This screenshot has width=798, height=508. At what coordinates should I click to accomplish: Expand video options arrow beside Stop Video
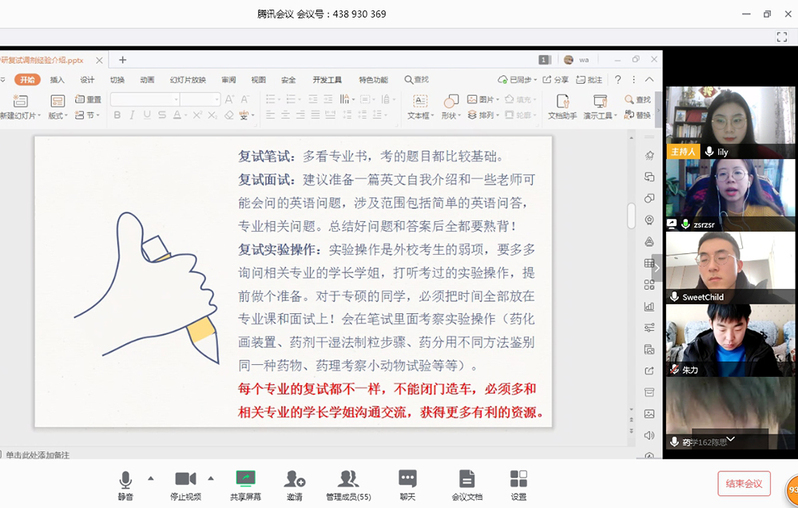pyautogui.click(x=212, y=478)
